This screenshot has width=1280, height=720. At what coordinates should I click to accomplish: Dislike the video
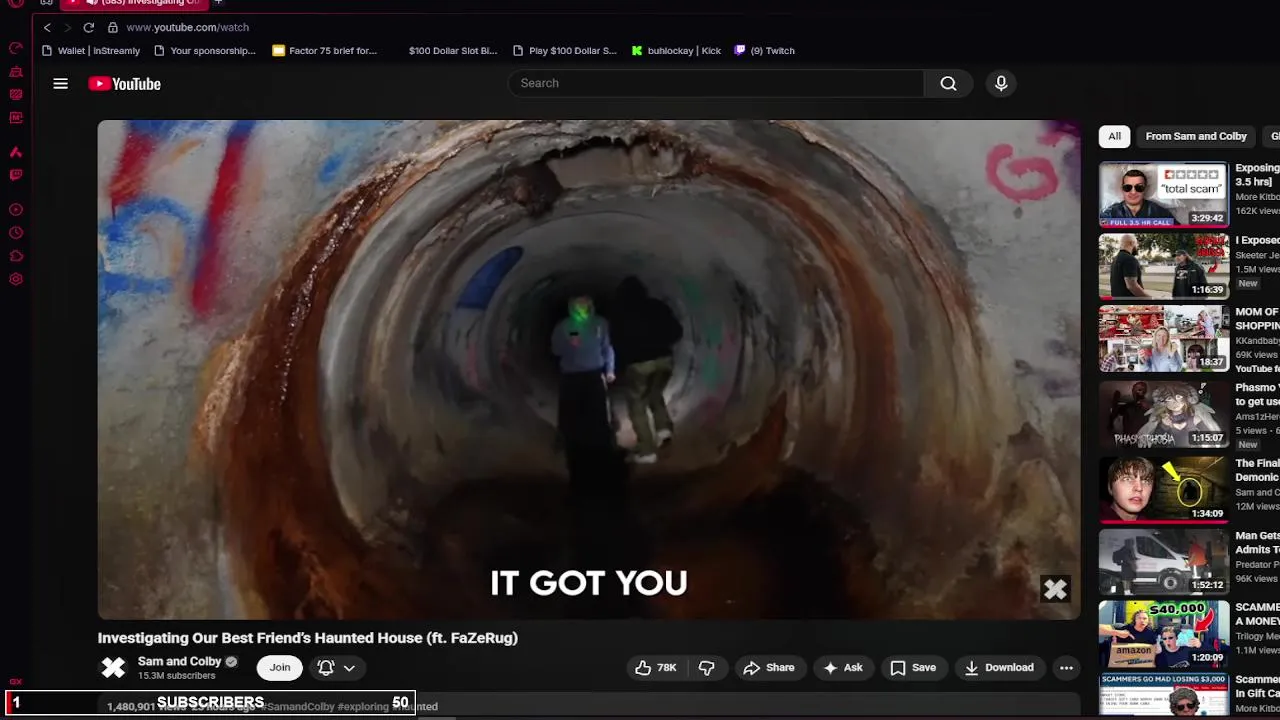(x=706, y=668)
